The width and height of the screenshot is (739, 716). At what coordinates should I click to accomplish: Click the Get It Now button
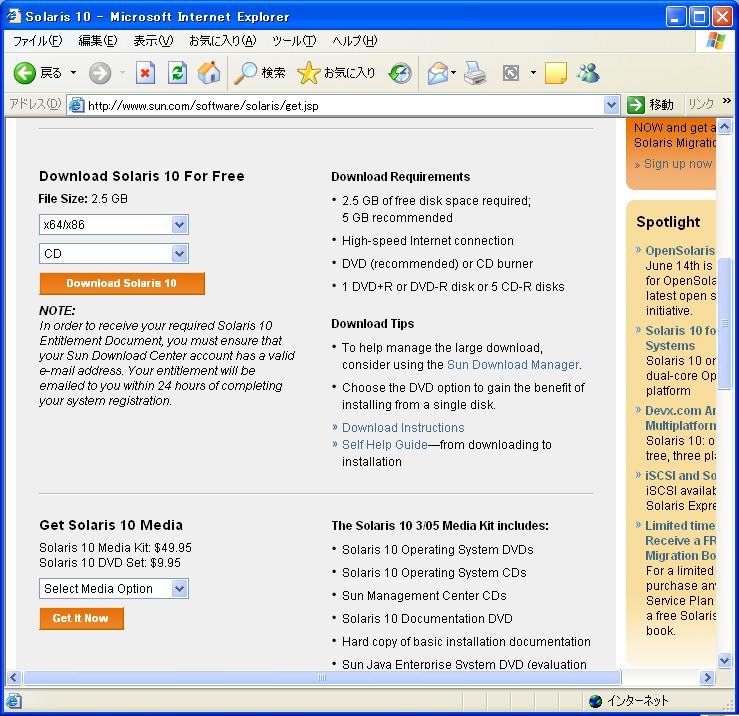[81, 618]
